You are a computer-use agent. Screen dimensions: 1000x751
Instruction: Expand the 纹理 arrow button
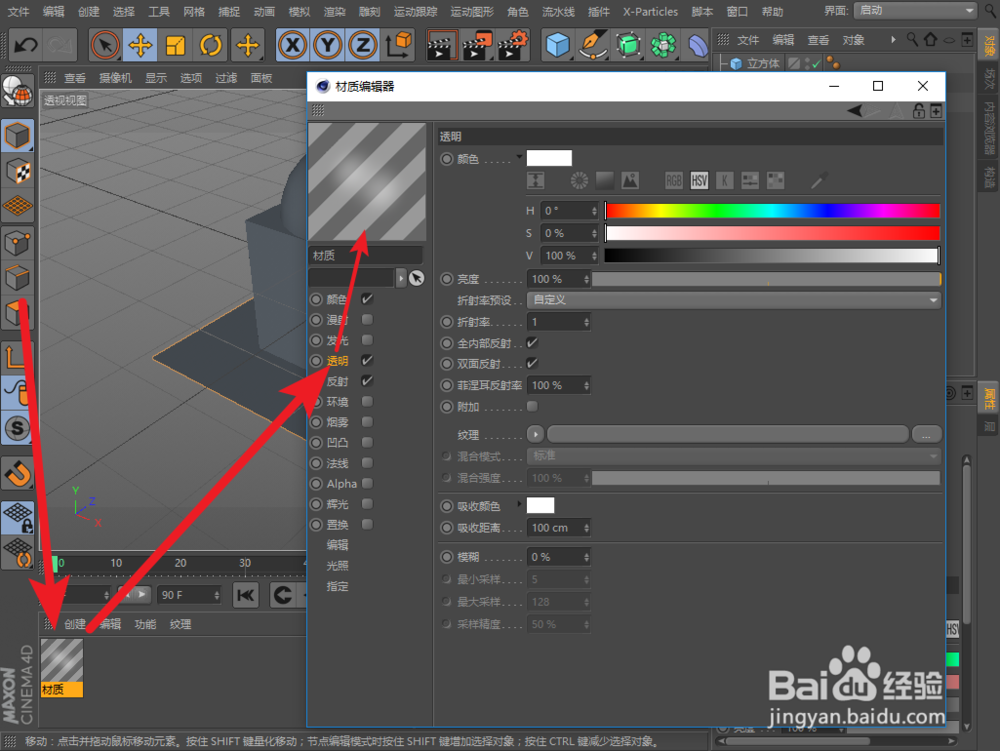(x=536, y=435)
